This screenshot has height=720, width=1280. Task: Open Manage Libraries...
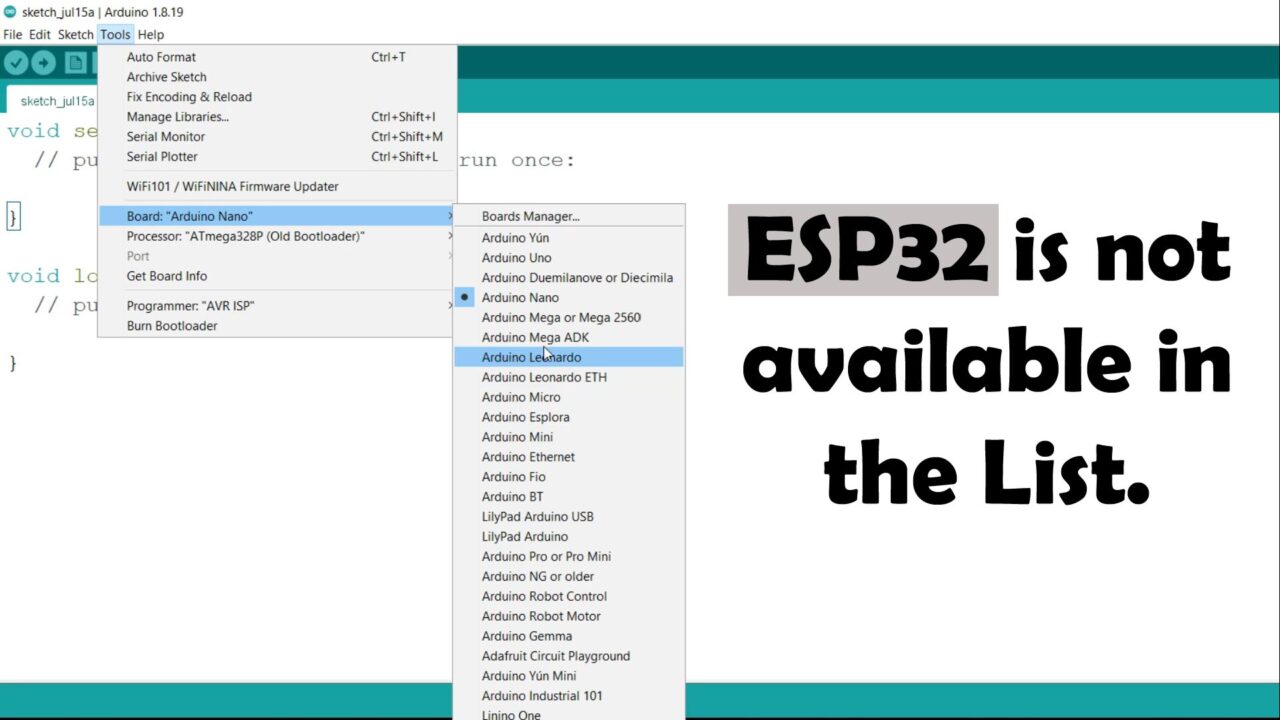pyautogui.click(x=277, y=117)
